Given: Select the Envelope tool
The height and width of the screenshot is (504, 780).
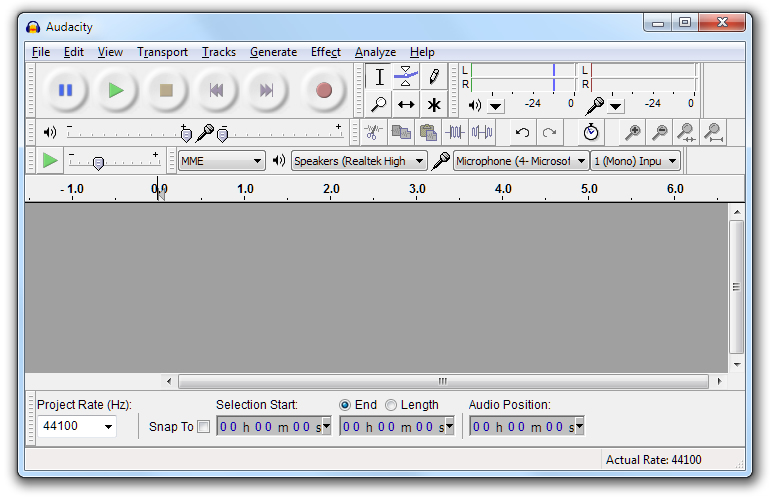Looking at the screenshot, I should pos(406,77).
